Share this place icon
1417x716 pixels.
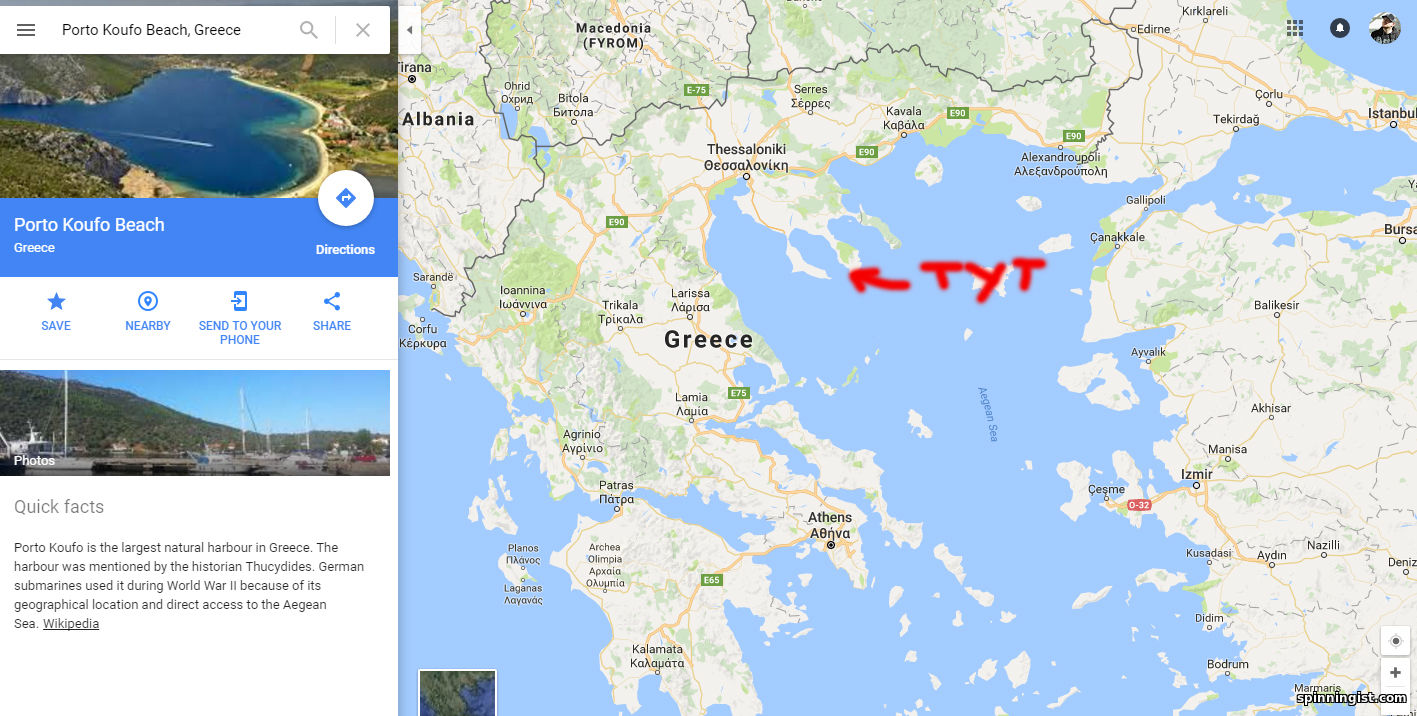click(x=332, y=301)
